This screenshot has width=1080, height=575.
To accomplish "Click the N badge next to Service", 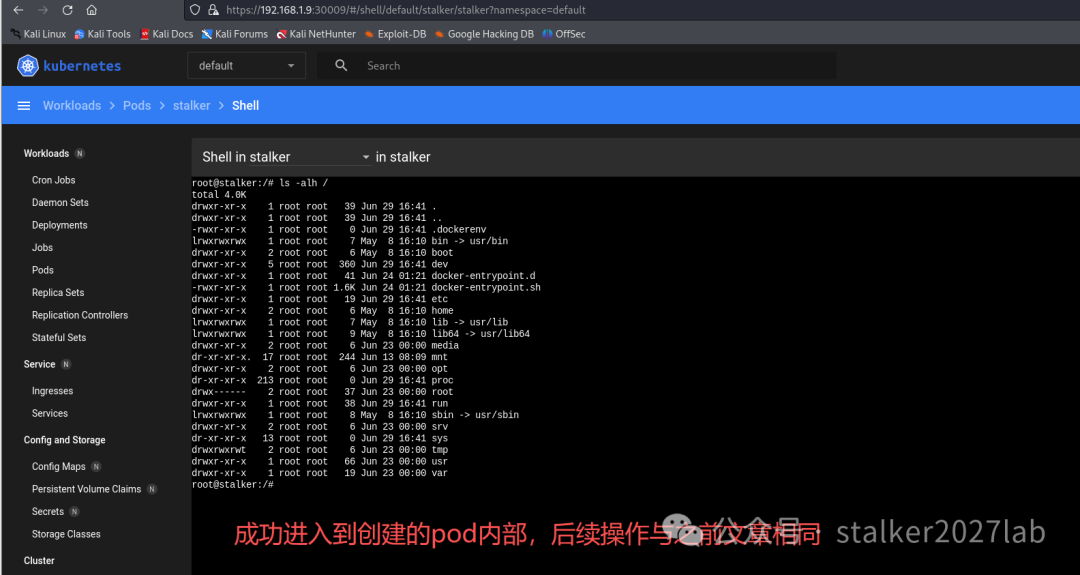I will coord(66,364).
